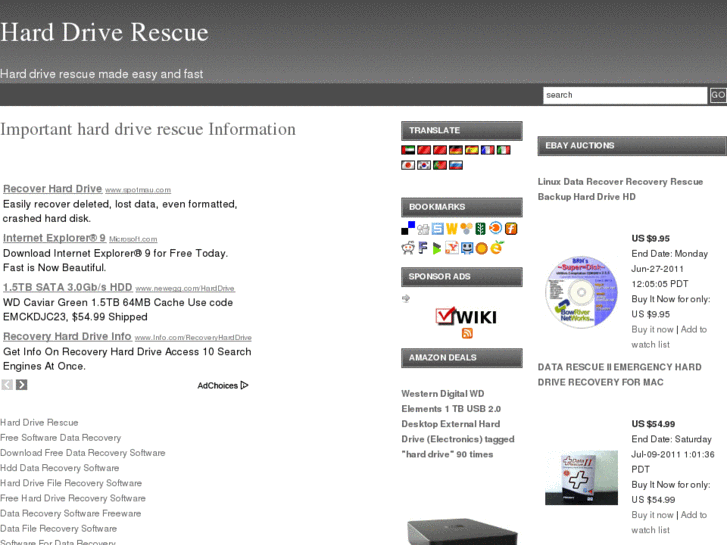Click the Translate section header
This screenshot has width=727, height=545.
[x=462, y=131]
